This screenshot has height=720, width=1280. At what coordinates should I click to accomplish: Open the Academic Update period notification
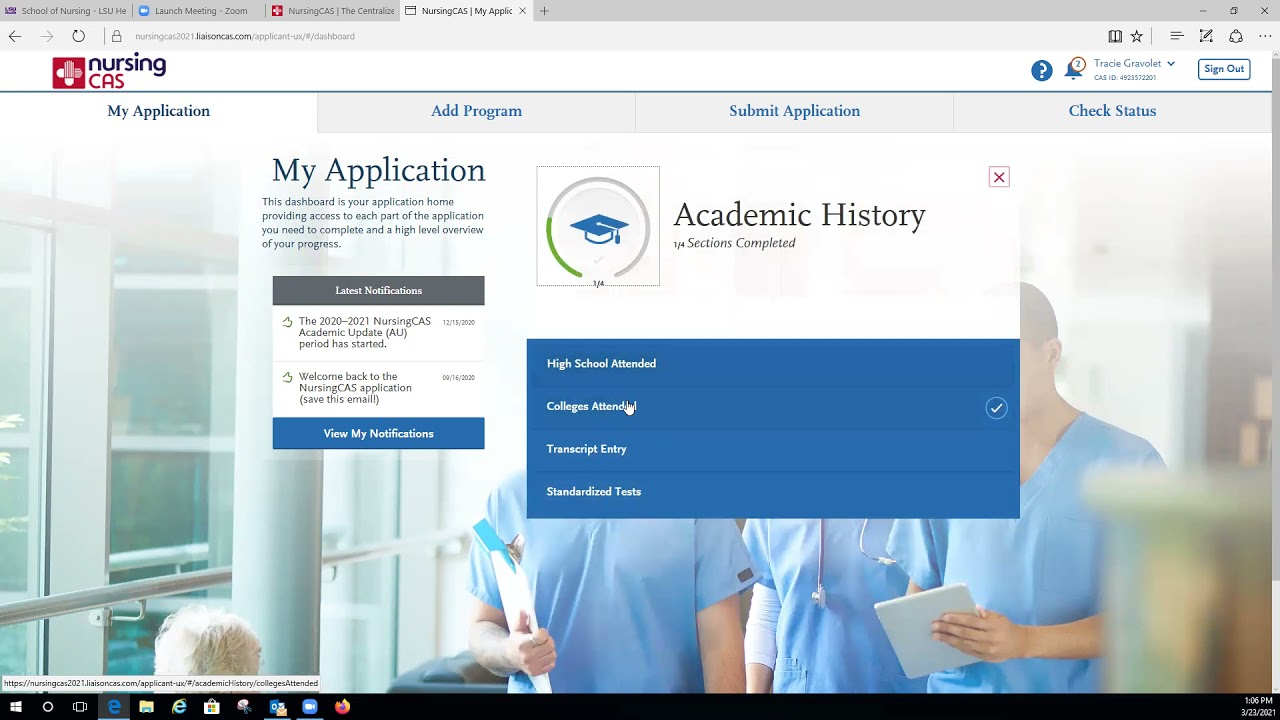click(x=378, y=333)
